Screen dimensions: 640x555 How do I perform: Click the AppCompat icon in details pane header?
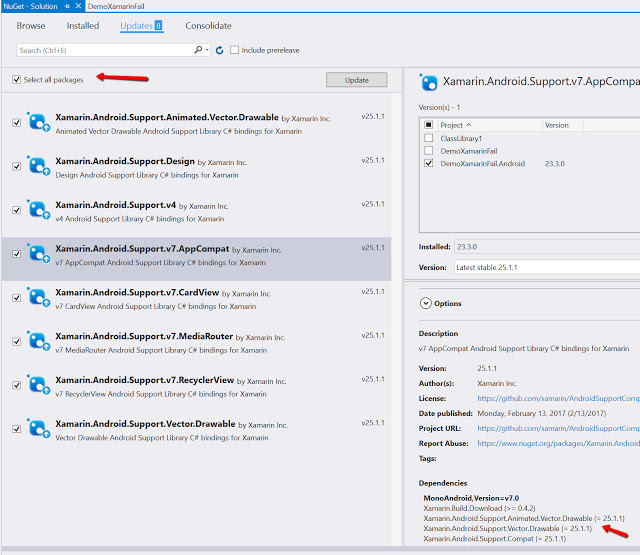pyautogui.click(x=429, y=82)
